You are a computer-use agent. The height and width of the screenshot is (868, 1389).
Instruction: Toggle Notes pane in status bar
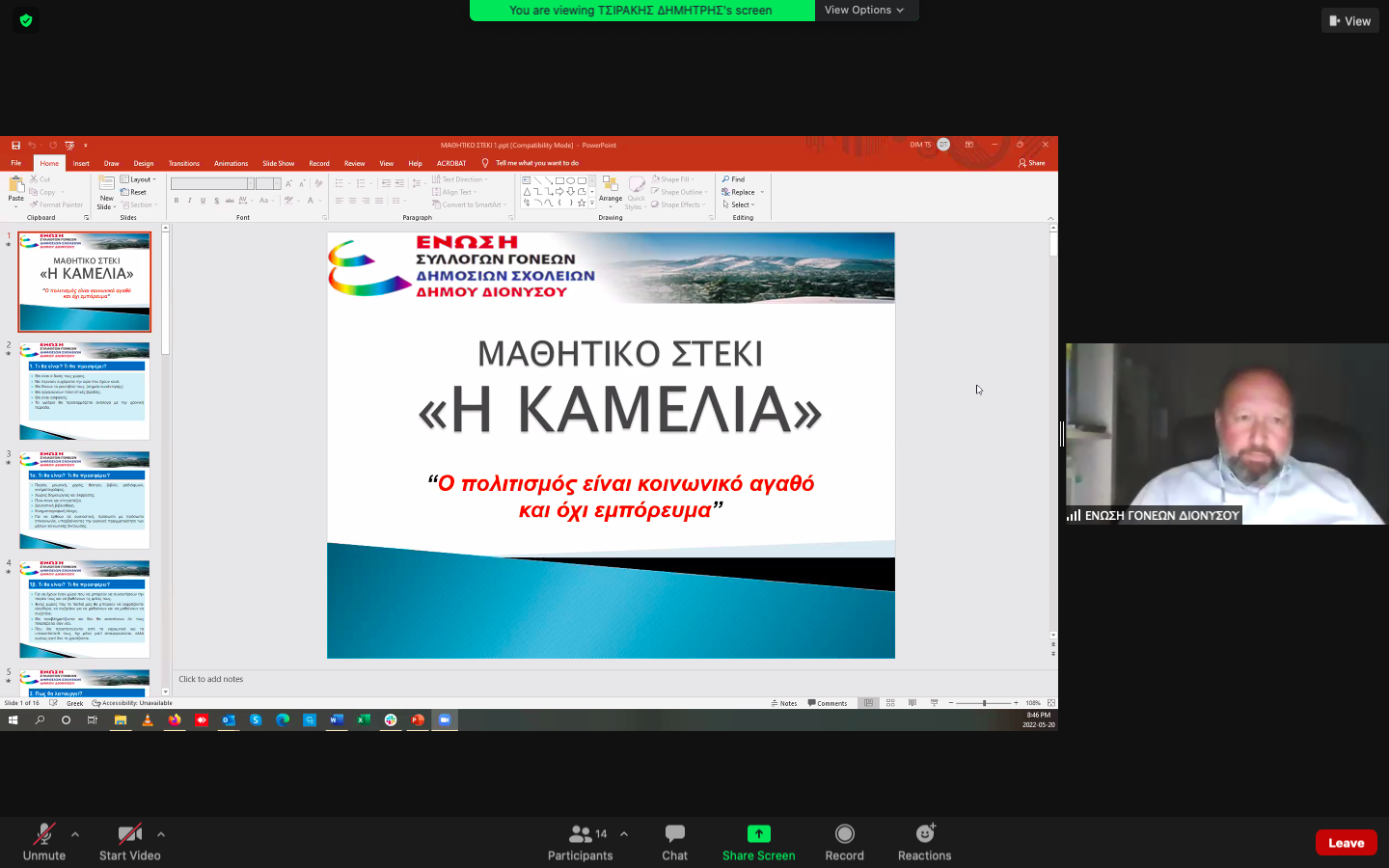[x=784, y=703]
